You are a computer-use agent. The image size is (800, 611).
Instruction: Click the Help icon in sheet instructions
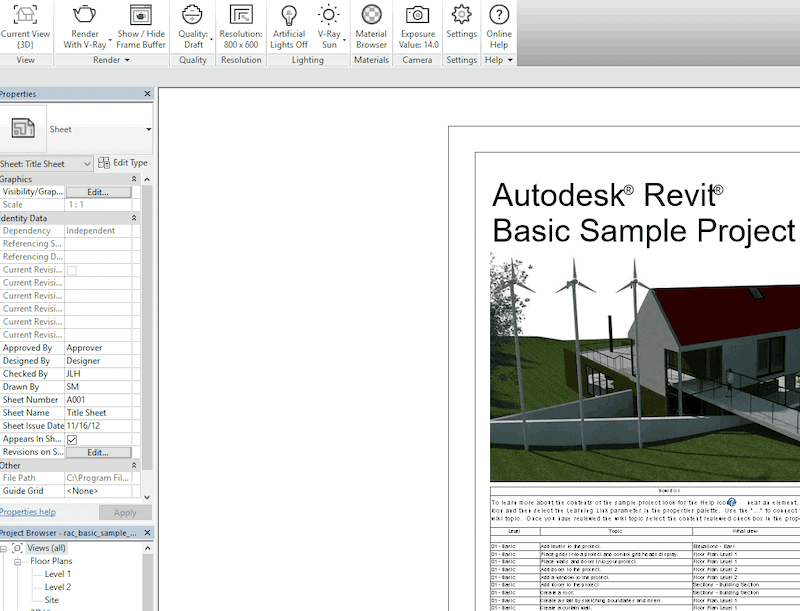732,502
